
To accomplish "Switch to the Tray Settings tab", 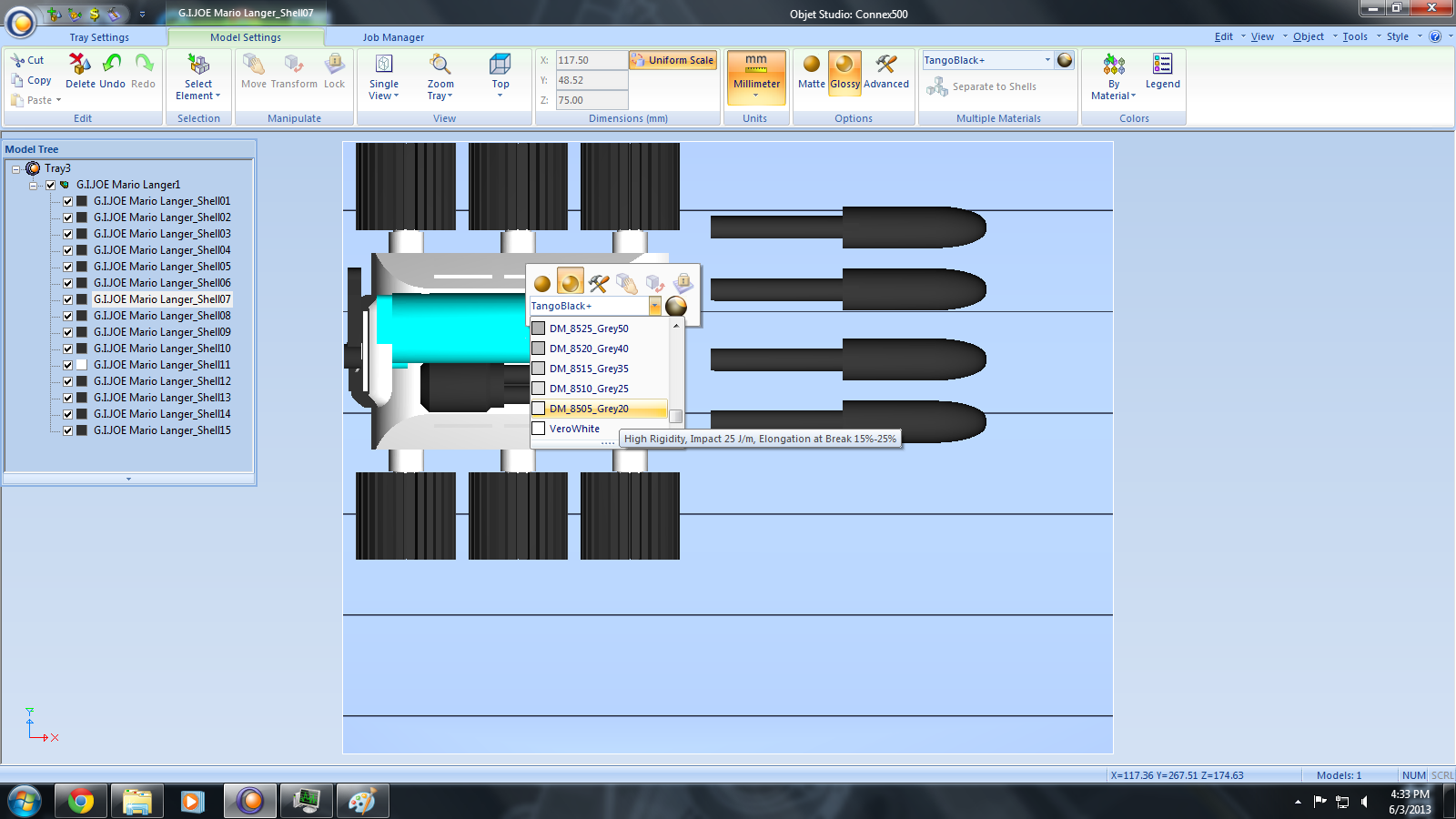I will (99, 37).
